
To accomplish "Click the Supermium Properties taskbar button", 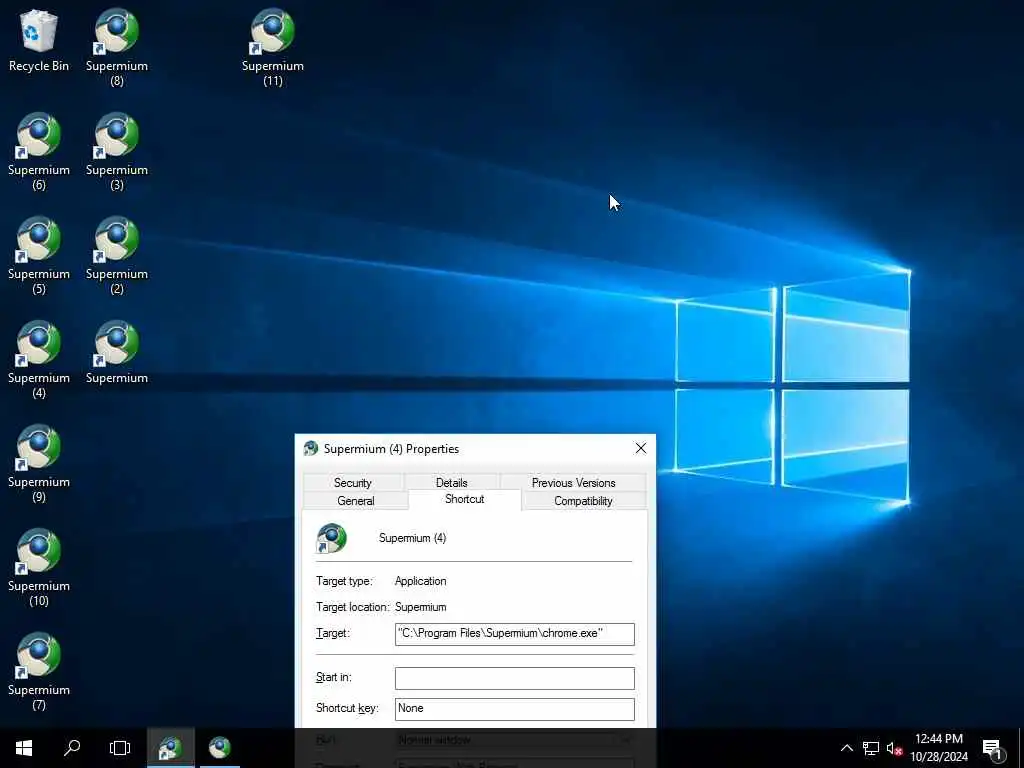I will click(170, 748).
